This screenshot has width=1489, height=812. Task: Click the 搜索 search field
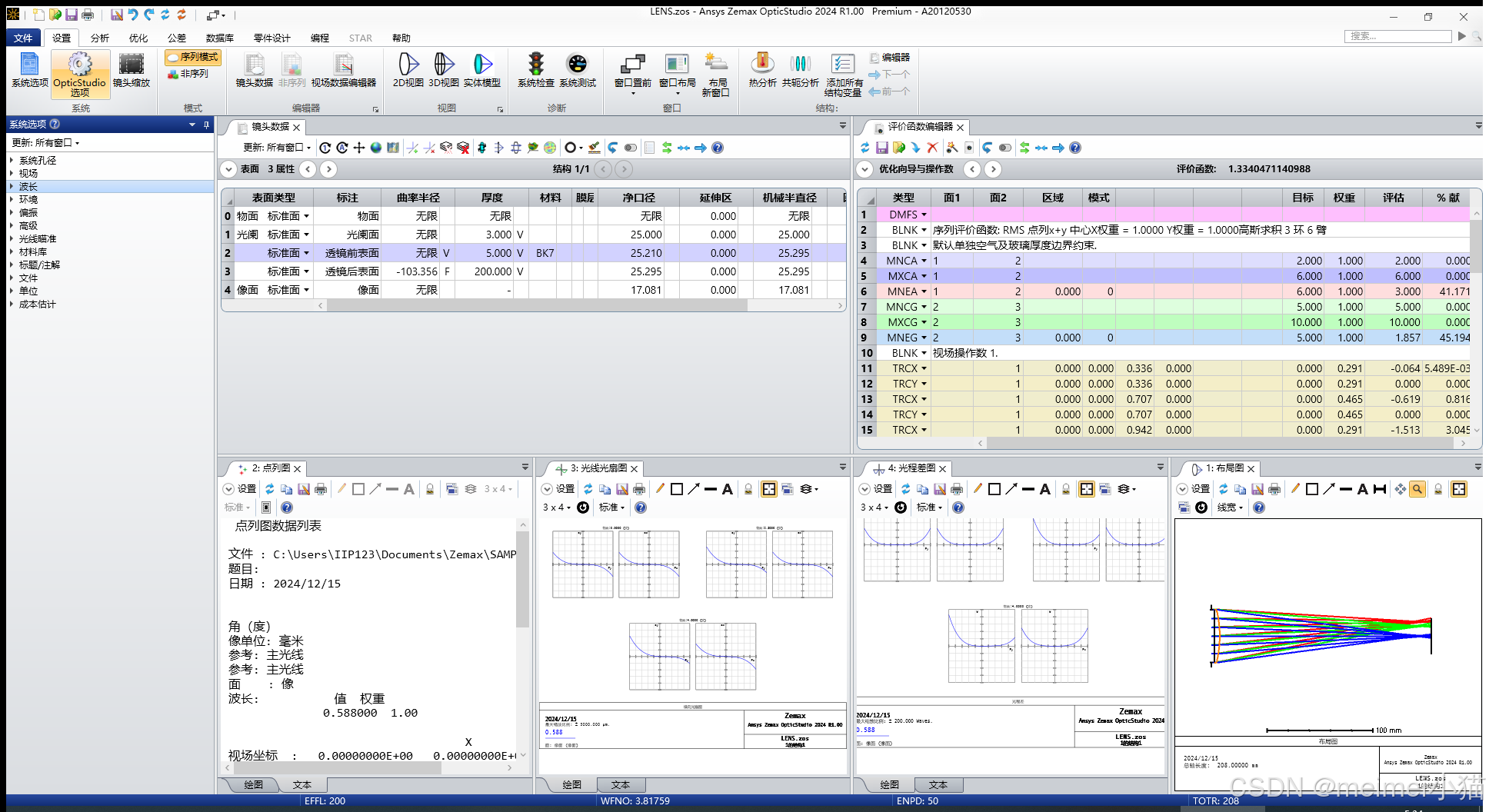[1398, 36]
